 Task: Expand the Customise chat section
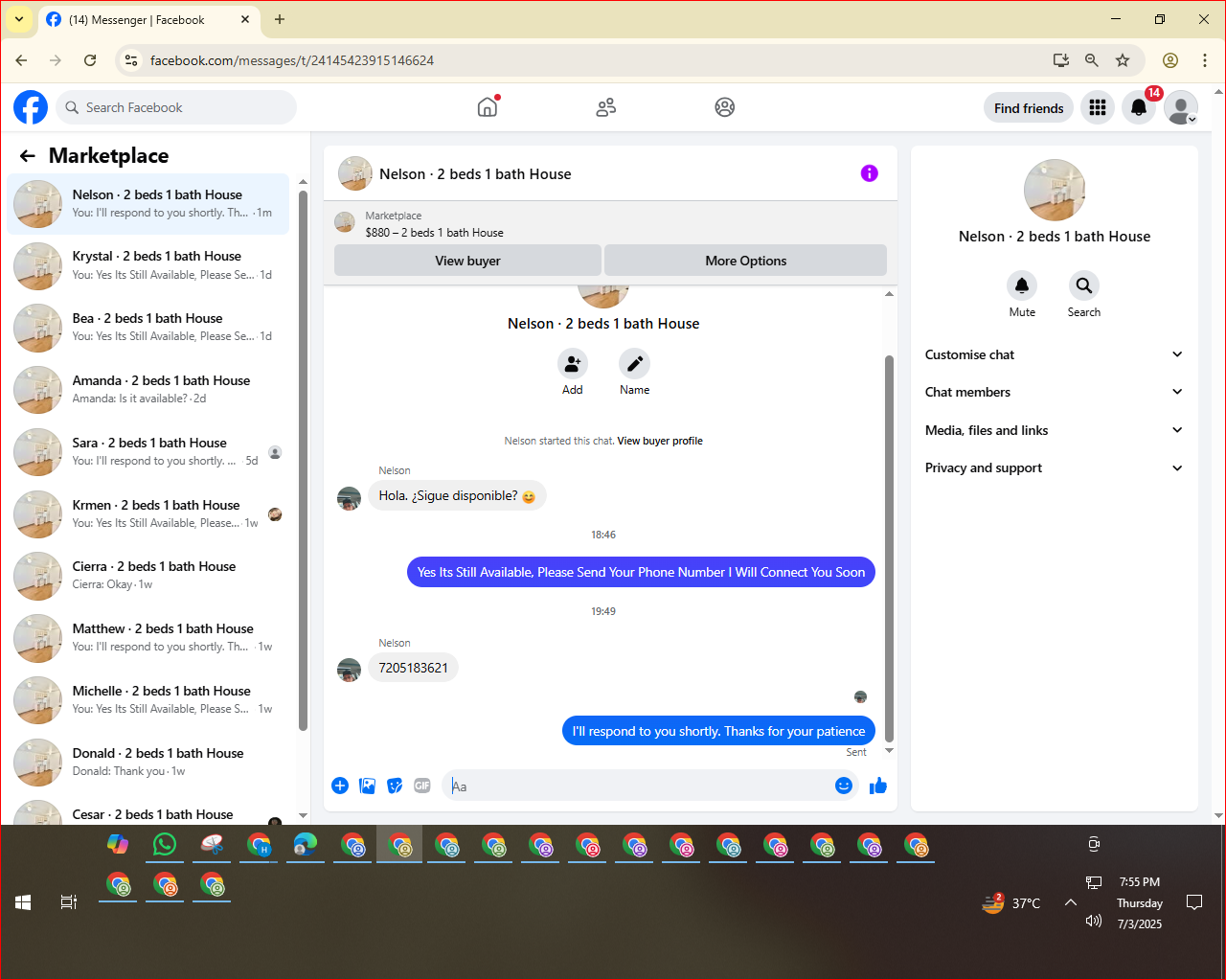coord(1054,354)
